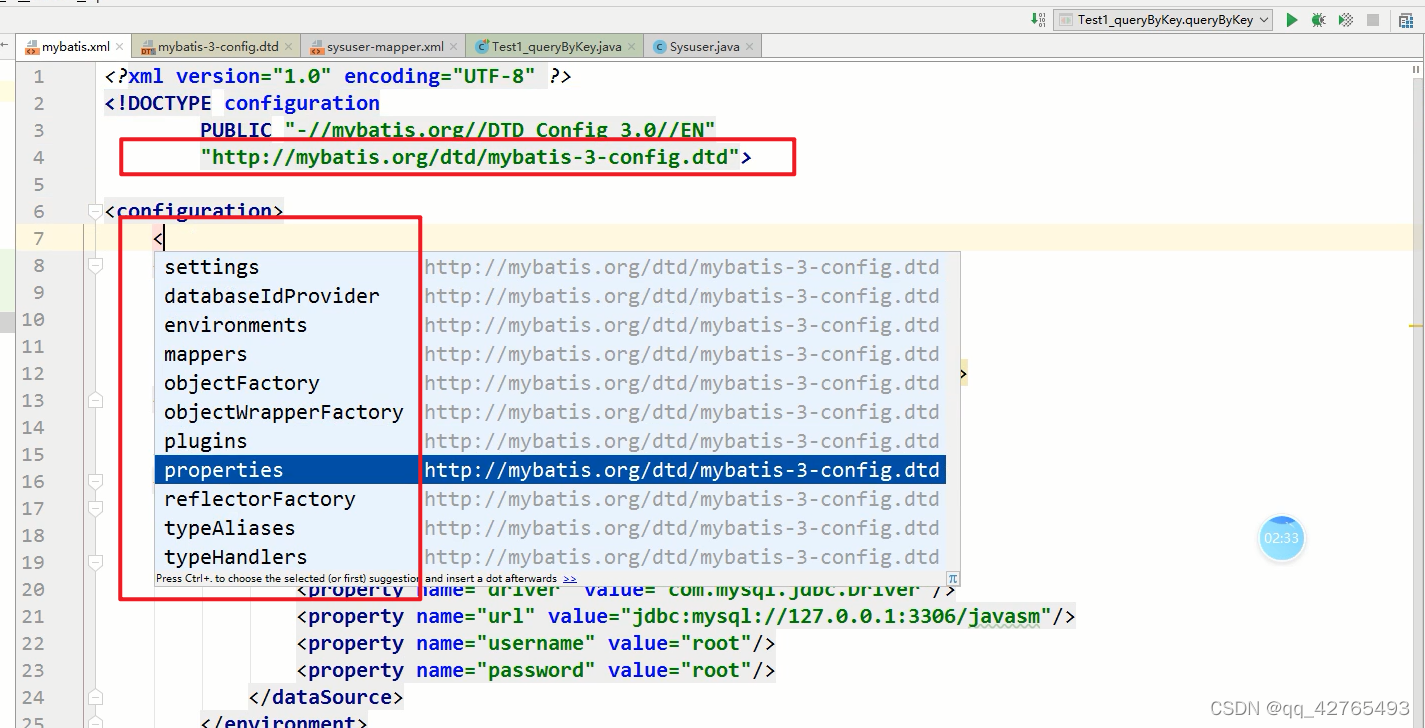Choose 'plugins' completion entry

click(550, 441)
